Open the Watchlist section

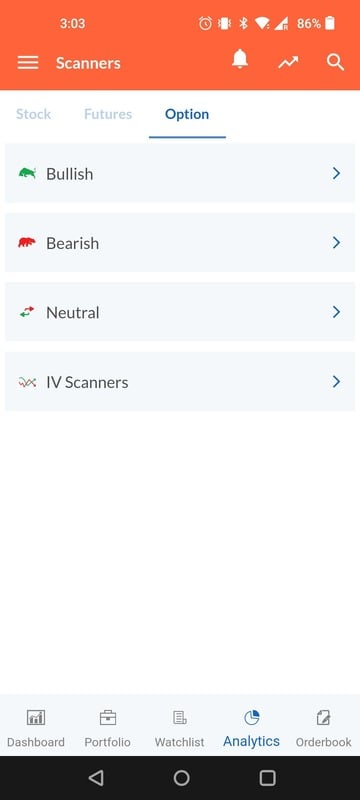point(179,729)
